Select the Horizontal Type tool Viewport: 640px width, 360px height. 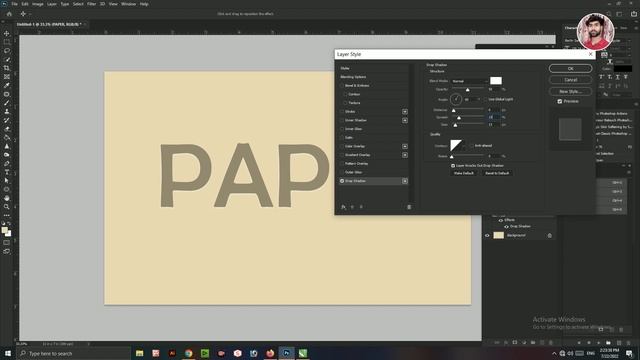point(7,172)
